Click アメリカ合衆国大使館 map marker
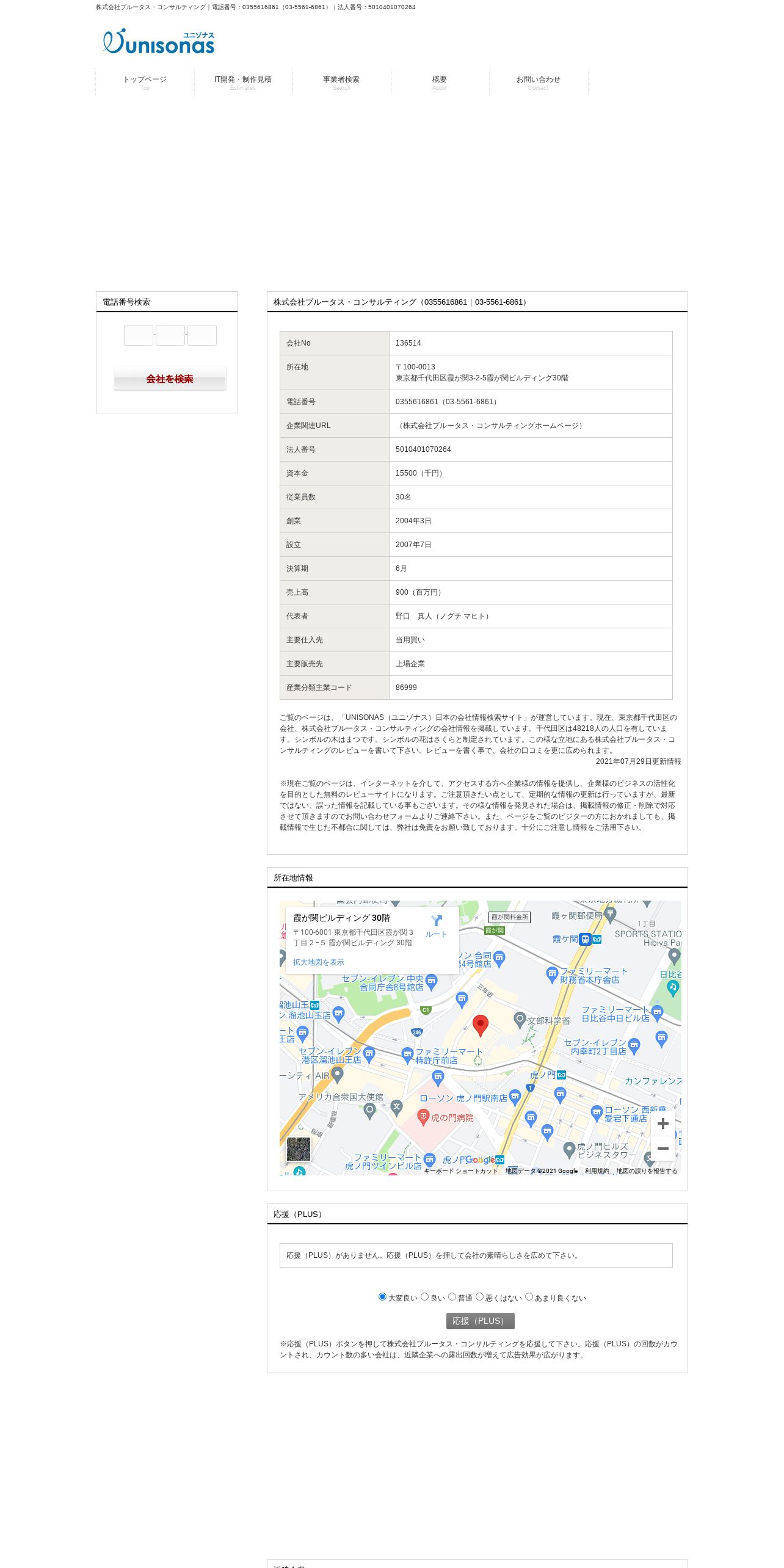Screen dimensions: 784x1568 [369, 1110]
